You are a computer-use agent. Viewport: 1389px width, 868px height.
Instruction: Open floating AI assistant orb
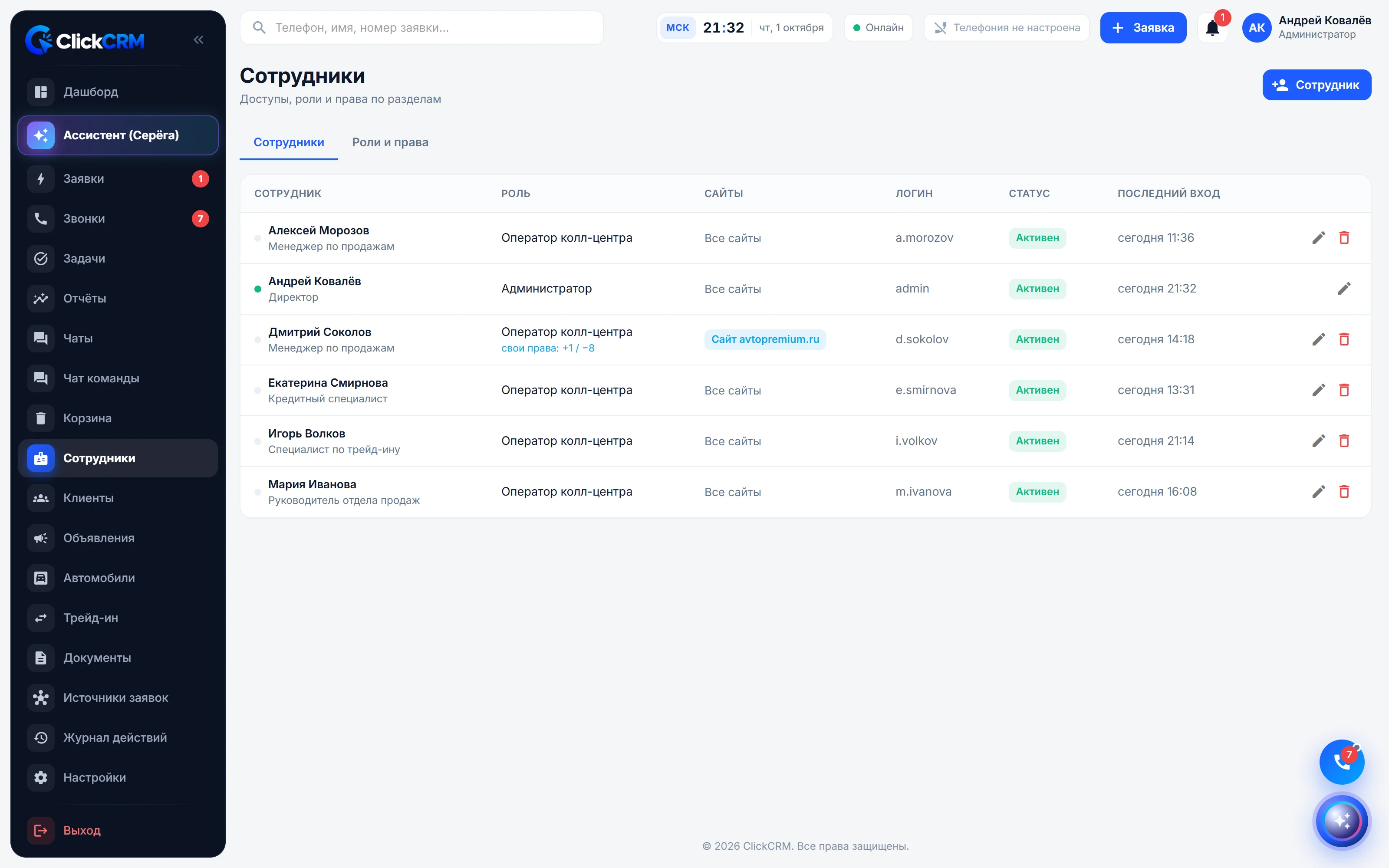pos(1341,821)
